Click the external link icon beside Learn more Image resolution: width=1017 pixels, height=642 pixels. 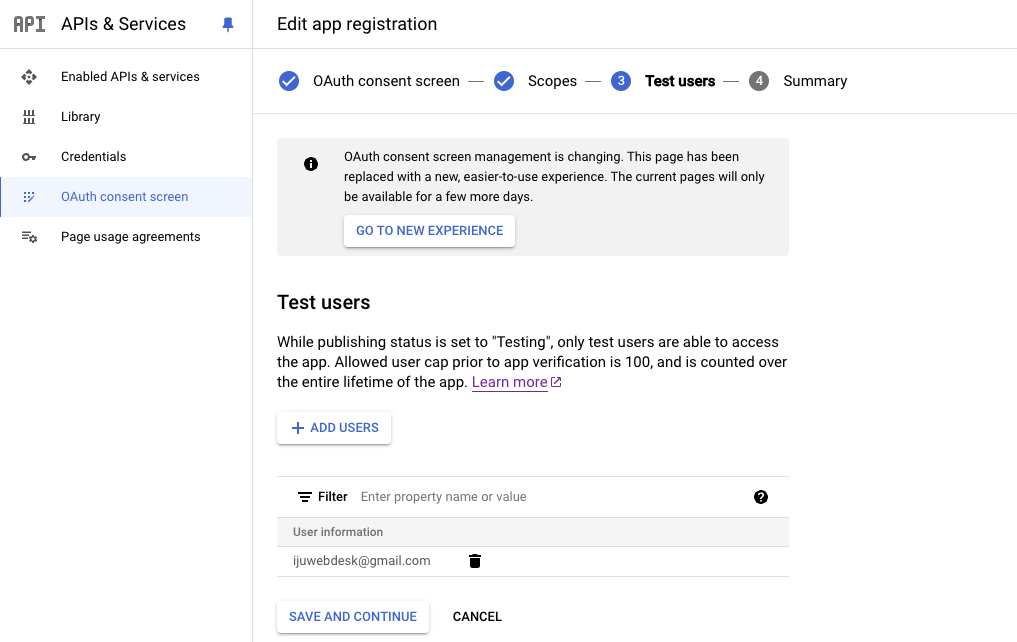coord(556,382)
